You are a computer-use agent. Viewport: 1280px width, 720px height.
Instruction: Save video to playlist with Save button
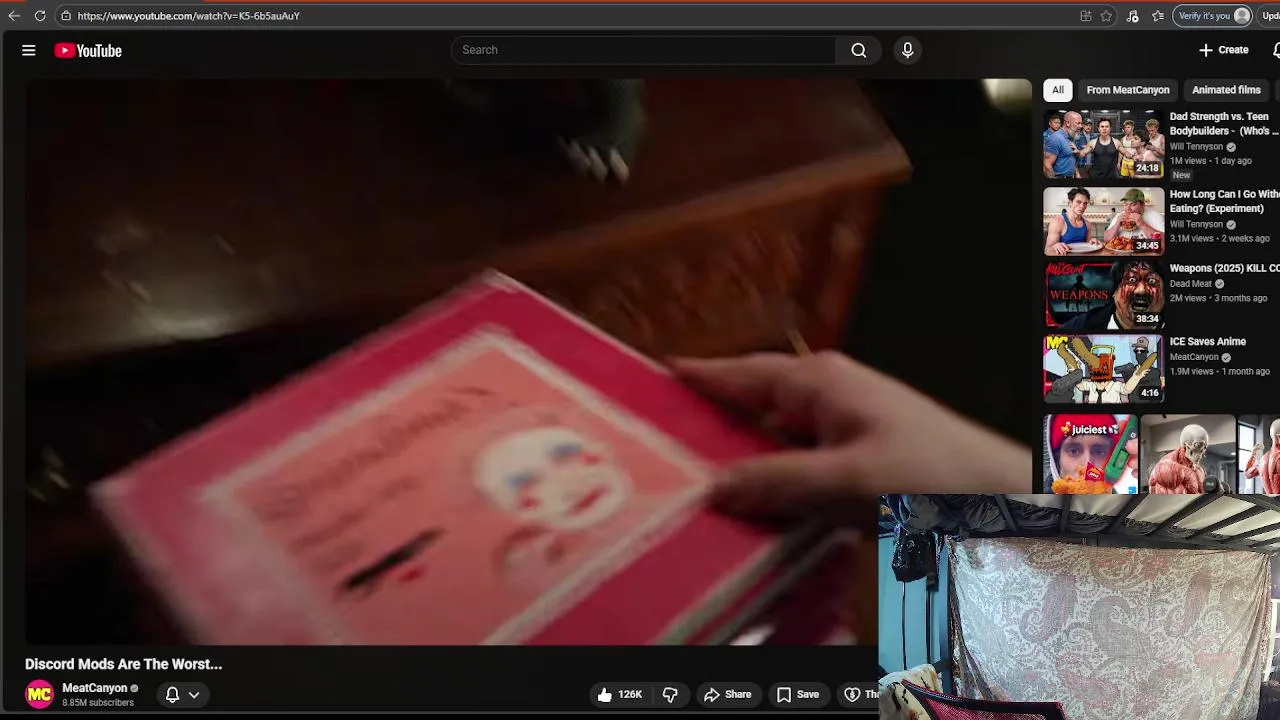[x=798, y=694]
